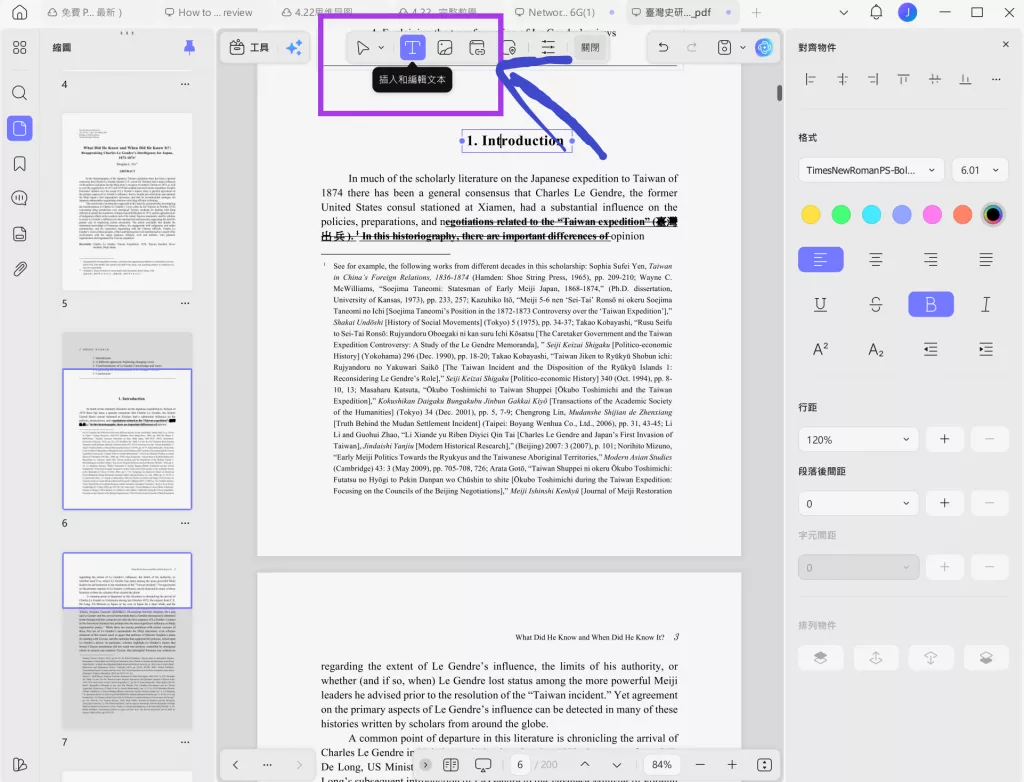Switch to the "Networ...6G(1)" tab
Screen dimensions: 1024x782
click(560, 13)
